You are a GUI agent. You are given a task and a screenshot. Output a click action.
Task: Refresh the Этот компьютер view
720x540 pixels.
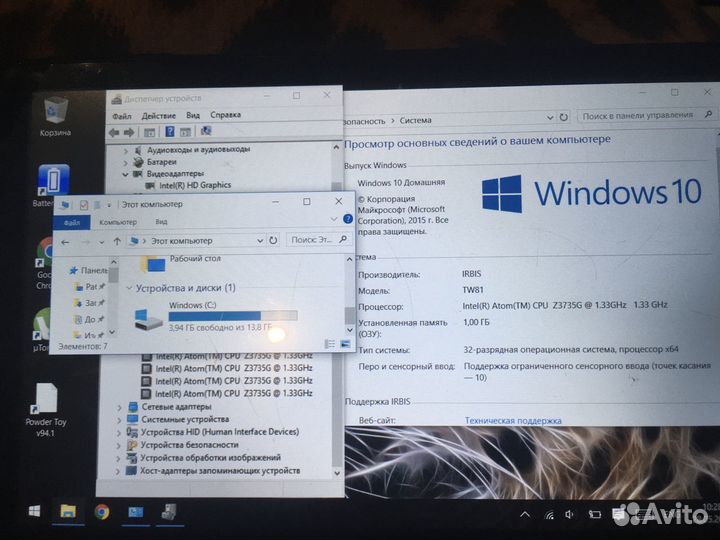click(273, 240)
